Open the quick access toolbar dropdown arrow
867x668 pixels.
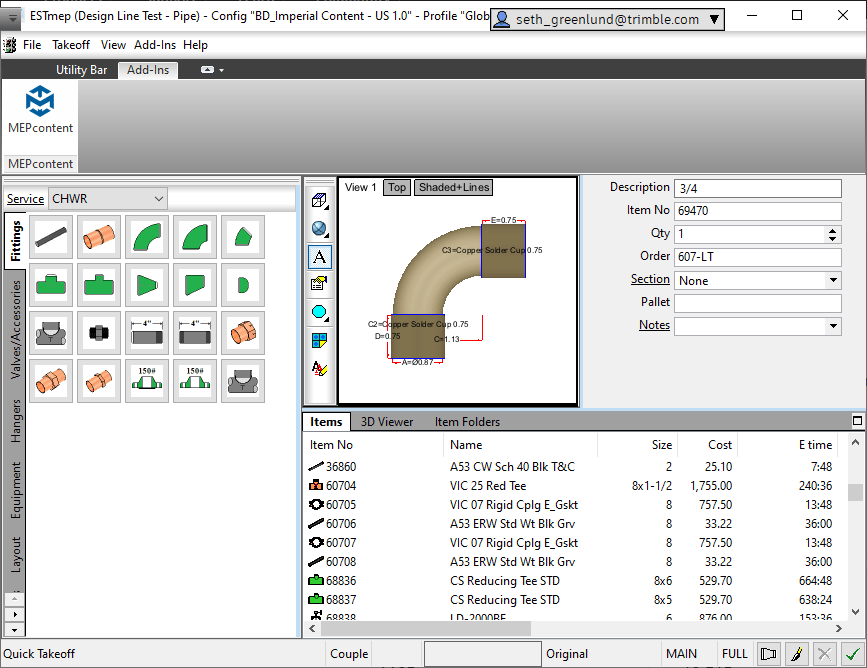click(x=222, y=70)
